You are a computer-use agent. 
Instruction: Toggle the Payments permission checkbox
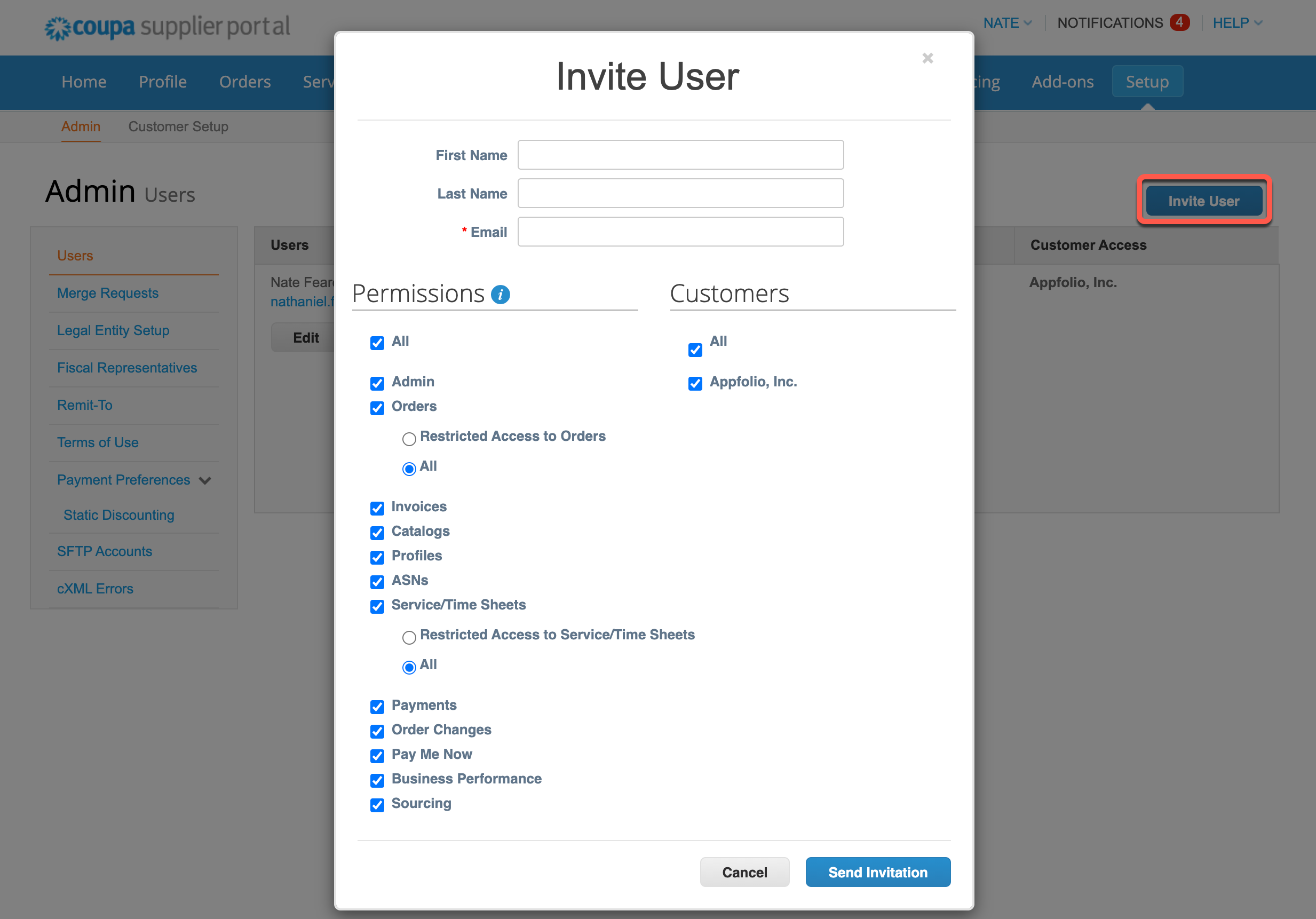tap(377, 707)
